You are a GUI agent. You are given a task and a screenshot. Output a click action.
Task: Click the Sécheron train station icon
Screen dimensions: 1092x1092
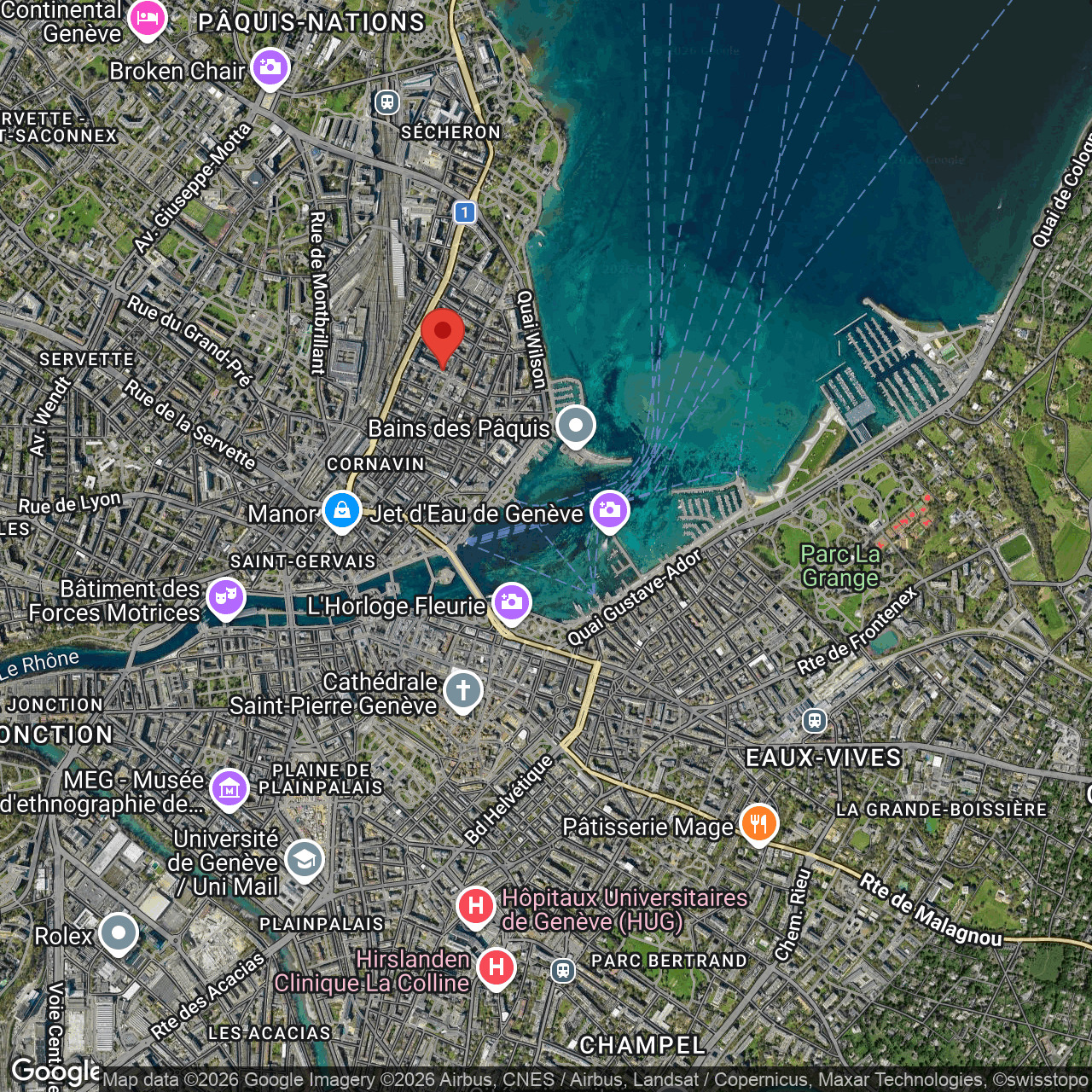click(387, 102)
